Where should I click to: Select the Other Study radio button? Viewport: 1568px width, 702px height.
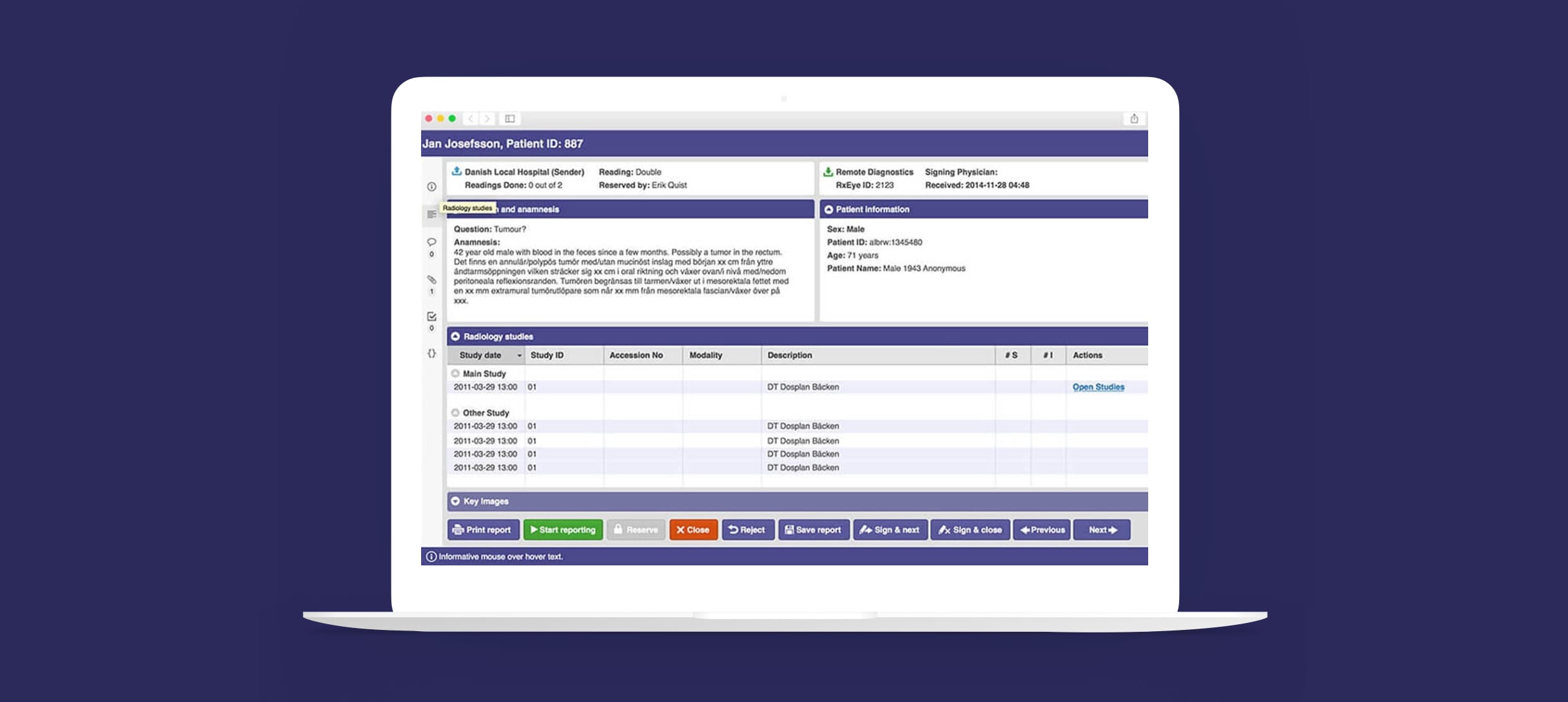(455, 412)
